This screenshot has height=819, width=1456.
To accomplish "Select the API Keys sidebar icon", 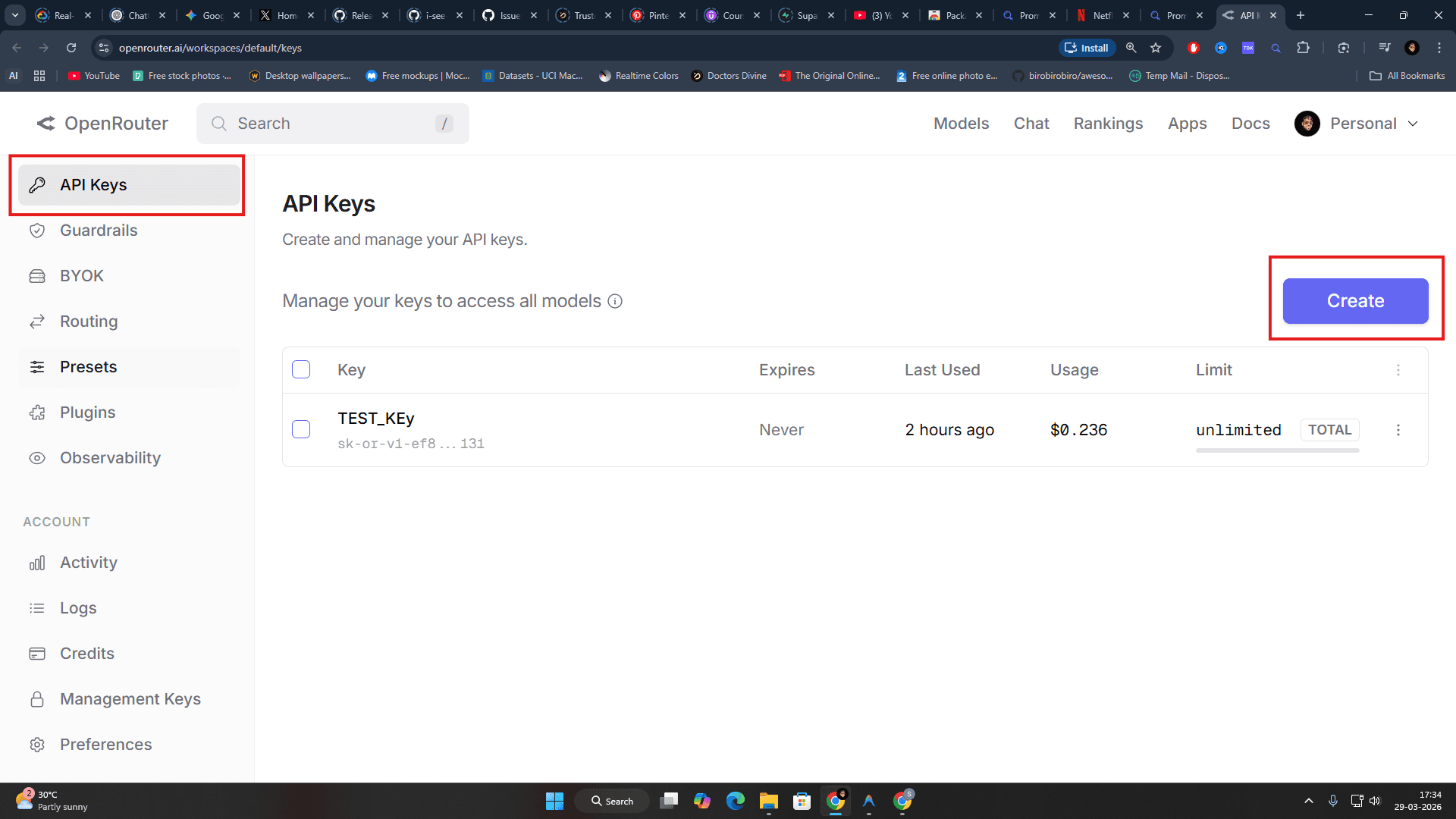I will pyautogui.click(x=37, y=184).
